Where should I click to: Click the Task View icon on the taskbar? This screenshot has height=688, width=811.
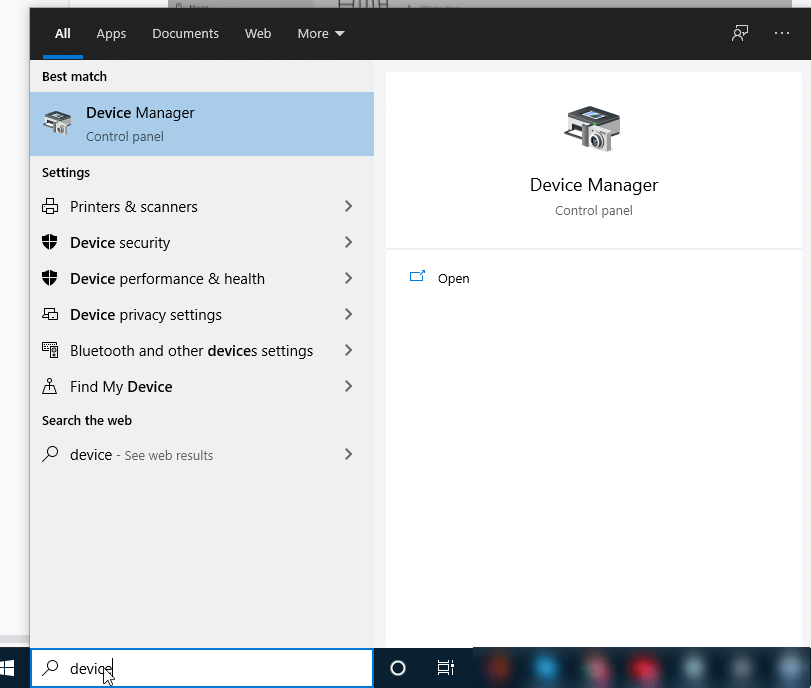pos(445,667)
